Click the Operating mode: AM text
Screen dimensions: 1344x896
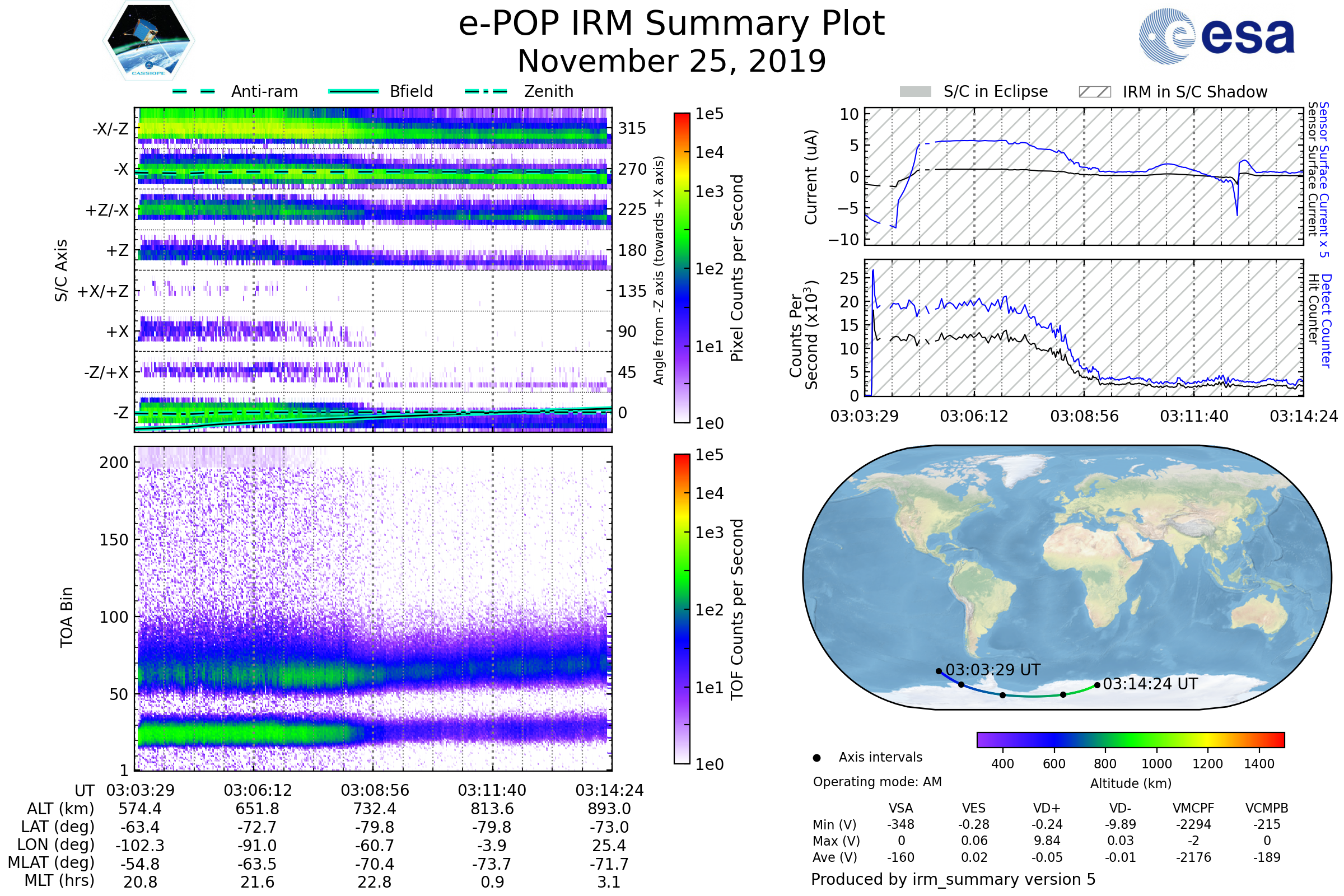tap(877, 782)
